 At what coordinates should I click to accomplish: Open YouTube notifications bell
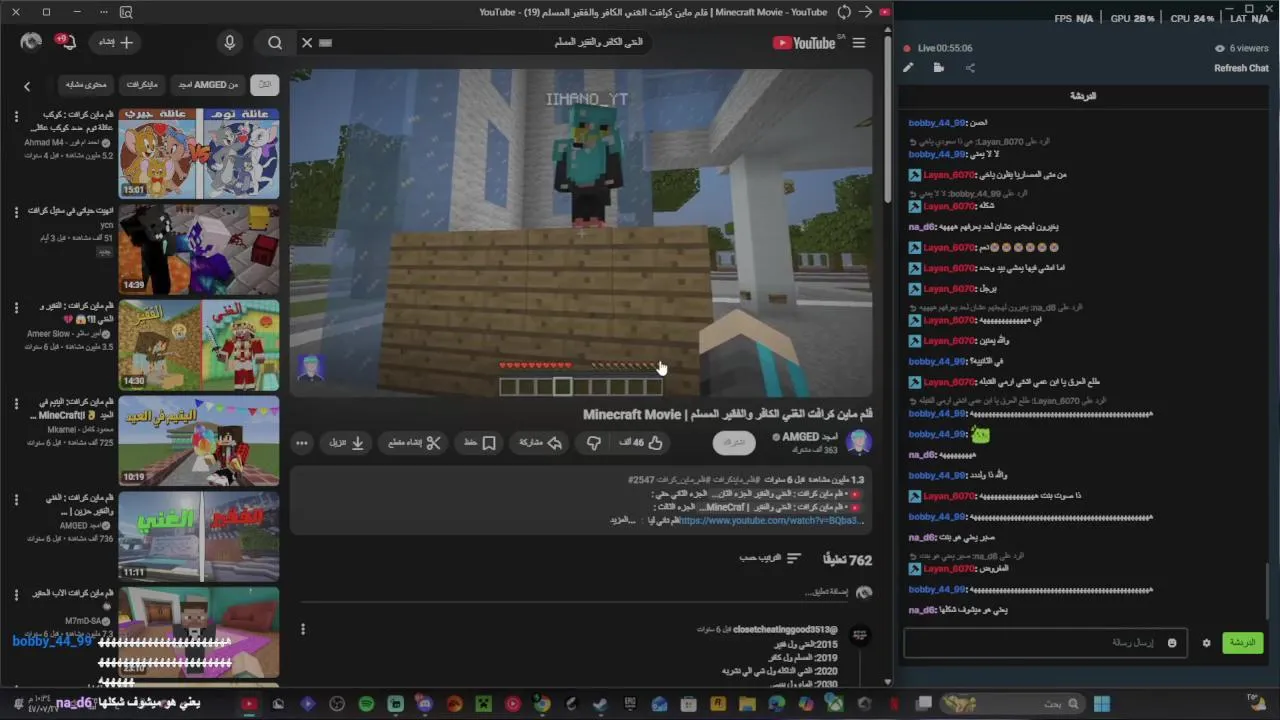[x=69, y=43]
